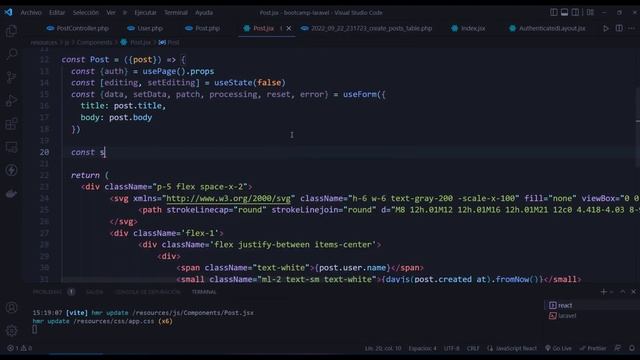Close the Post.jsx editor tab

click(x=289, y=28)
